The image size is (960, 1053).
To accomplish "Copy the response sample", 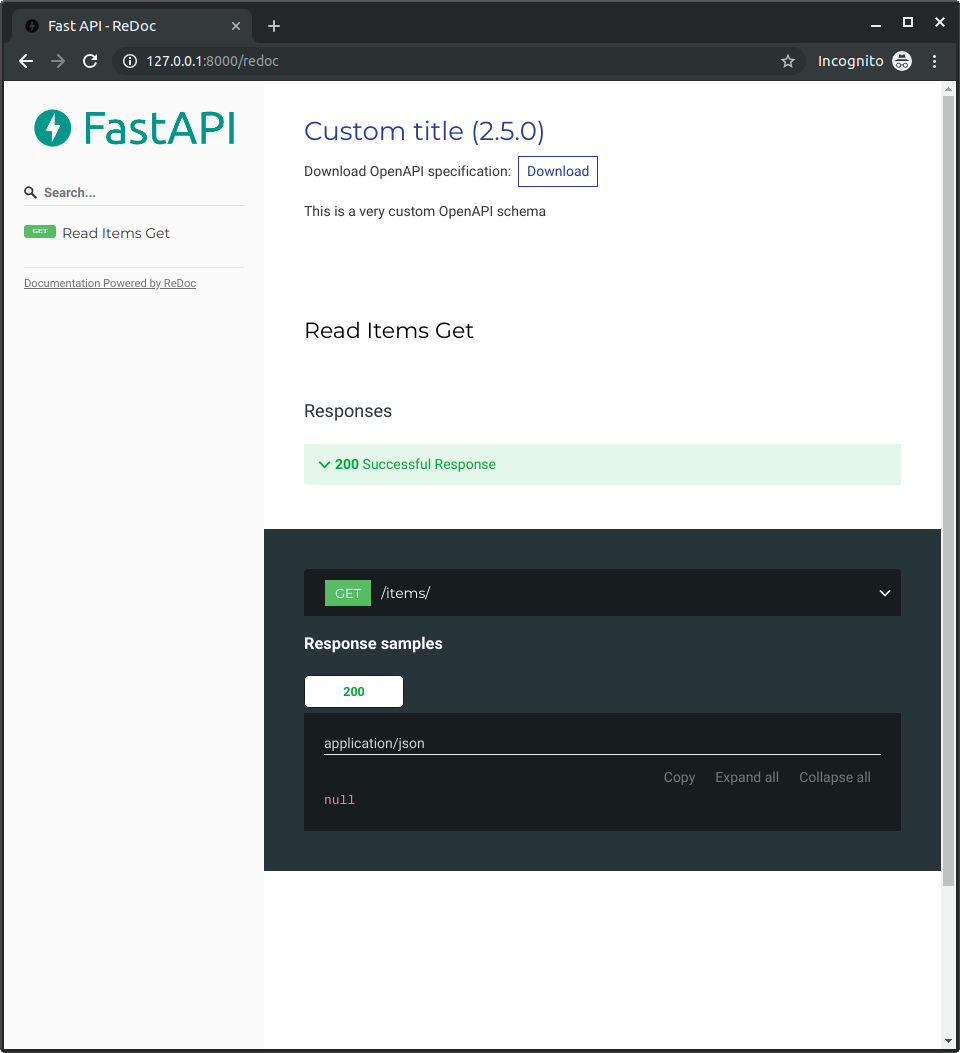I will pyautogui.click(x=679, y=777).
